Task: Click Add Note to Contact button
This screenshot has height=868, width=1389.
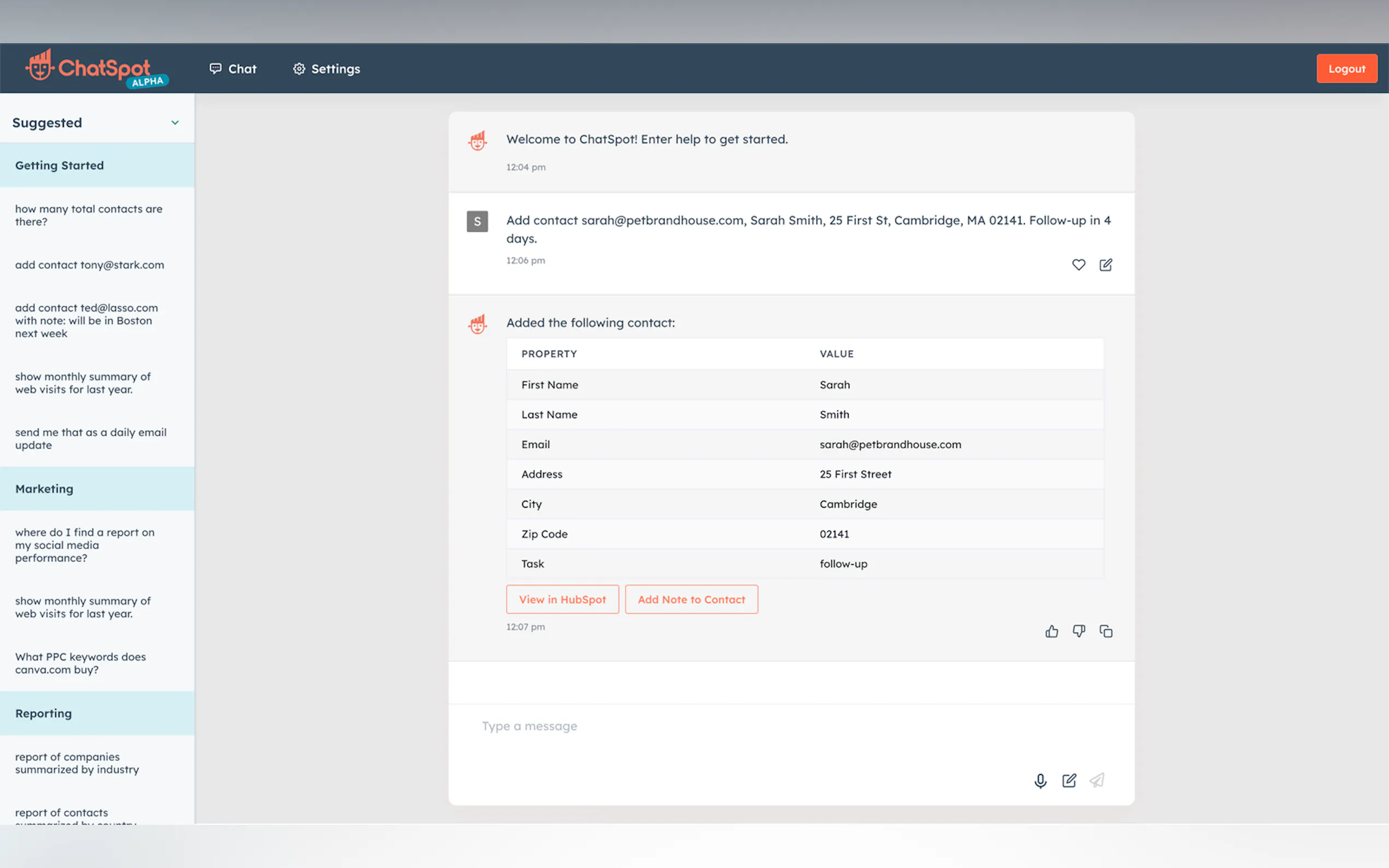Action: pos(691,599)
